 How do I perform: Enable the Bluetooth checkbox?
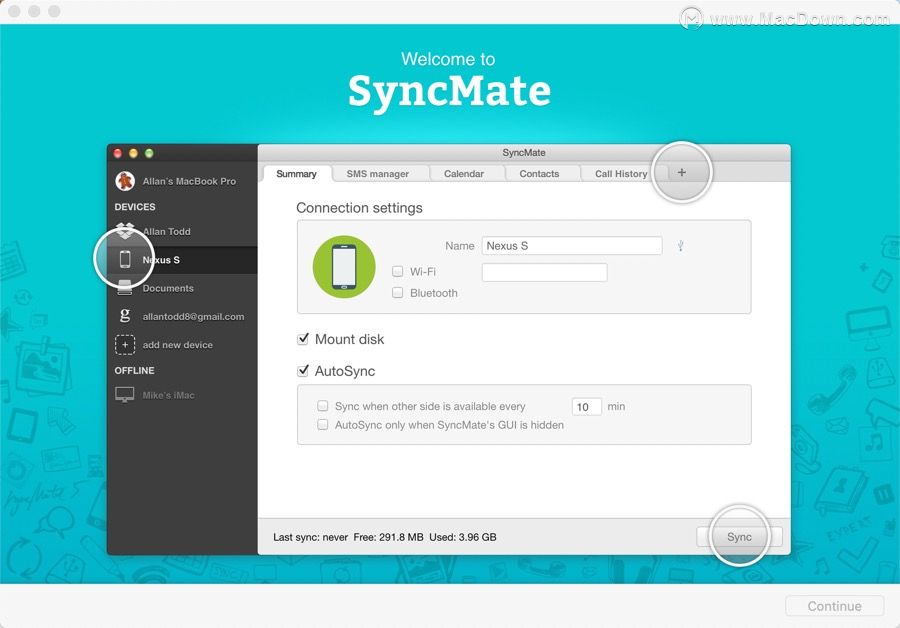click(x=397, y=293)
